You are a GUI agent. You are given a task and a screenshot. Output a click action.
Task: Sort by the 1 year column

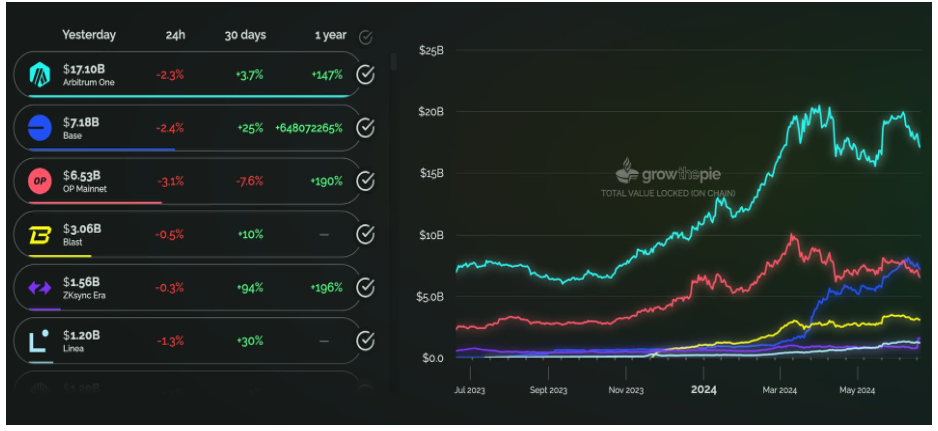pos(330,35)
